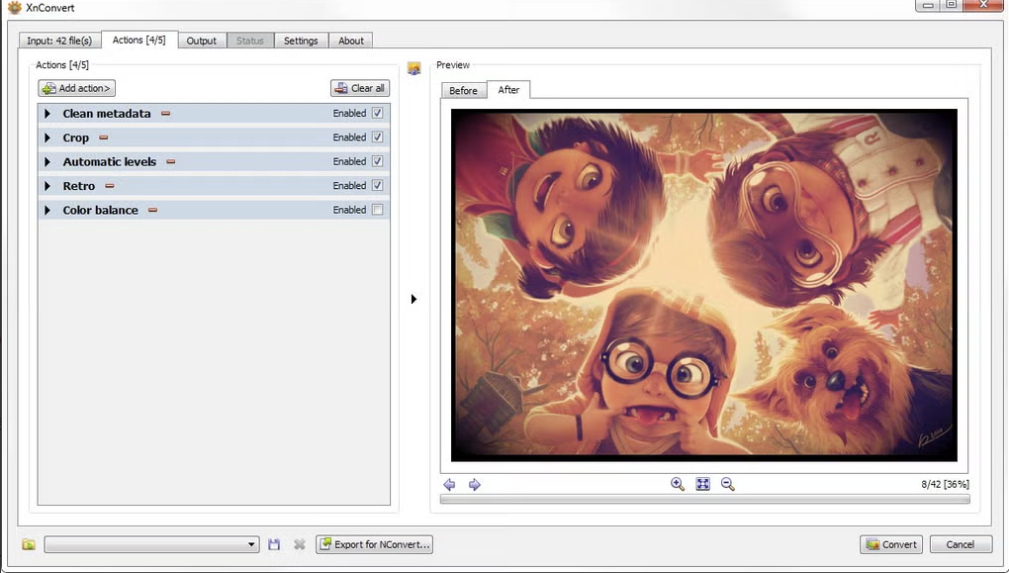Remove the Crop action via red minus
Screen dimensions: 1009x573
(104, 138)
